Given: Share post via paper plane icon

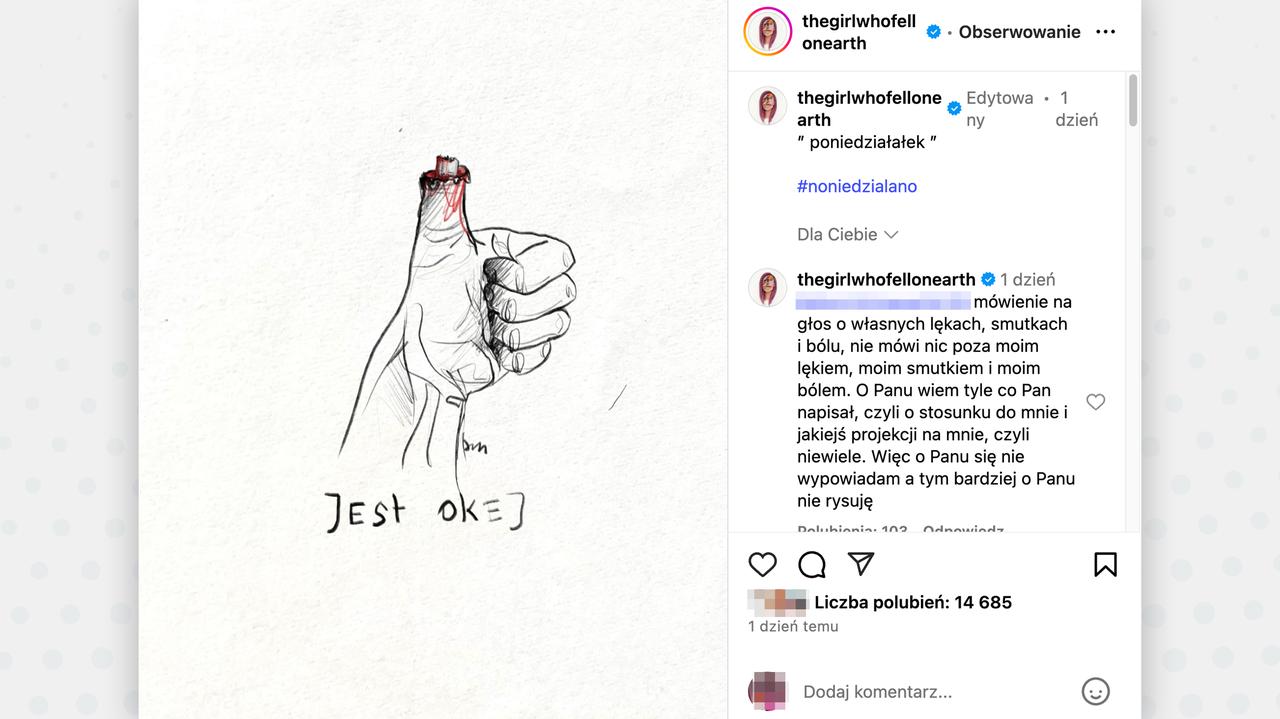Looking at the screenshot, I should 861,564.
